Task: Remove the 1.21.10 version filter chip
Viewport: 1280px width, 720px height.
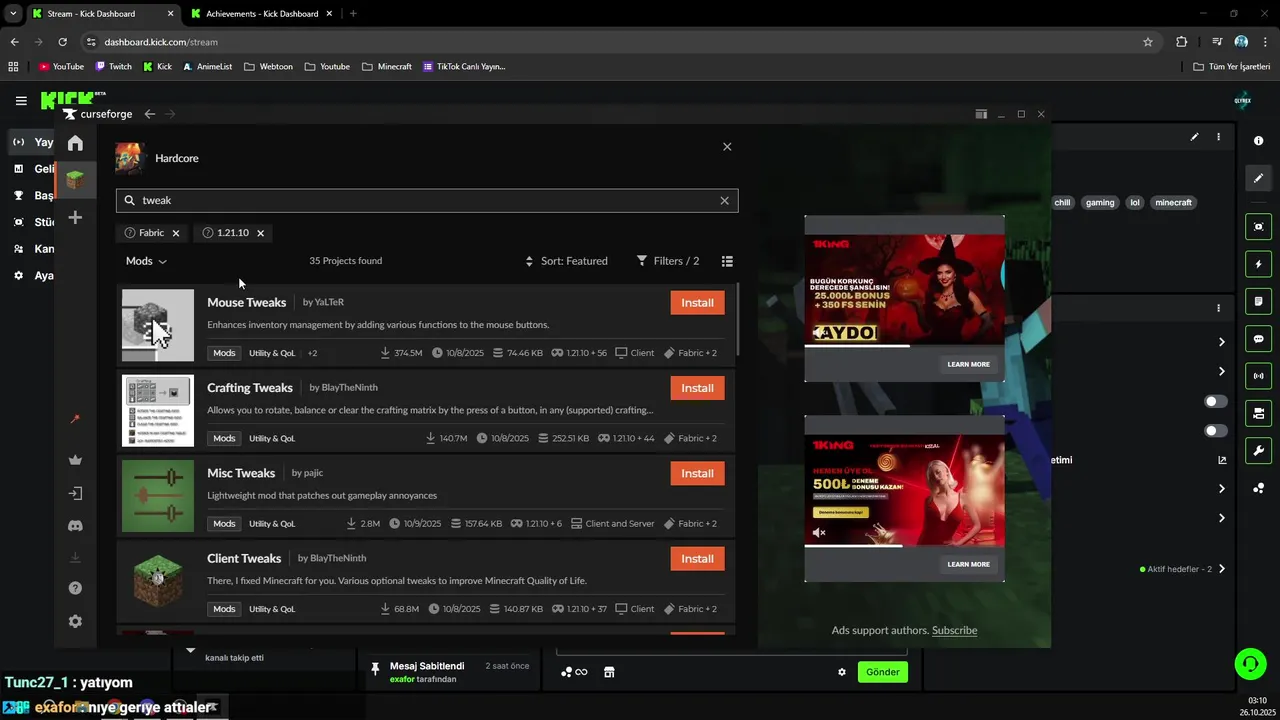Action: pyautogui.click(x=260, y=233)
